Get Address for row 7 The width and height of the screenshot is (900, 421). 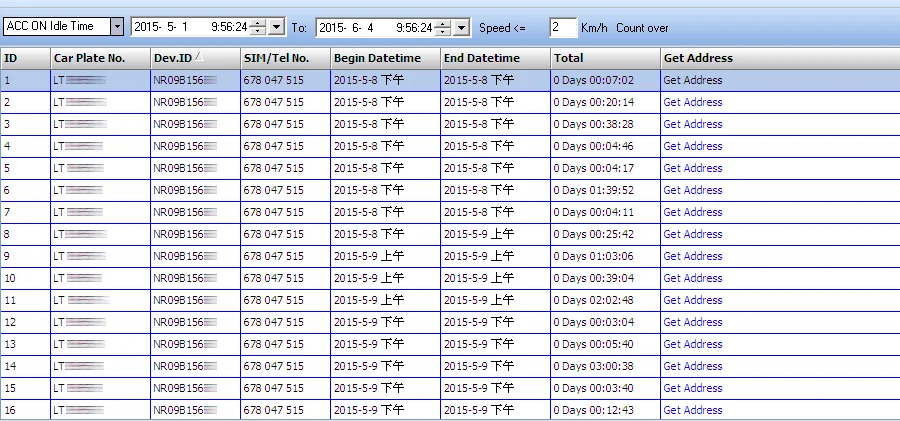(693, 213)
